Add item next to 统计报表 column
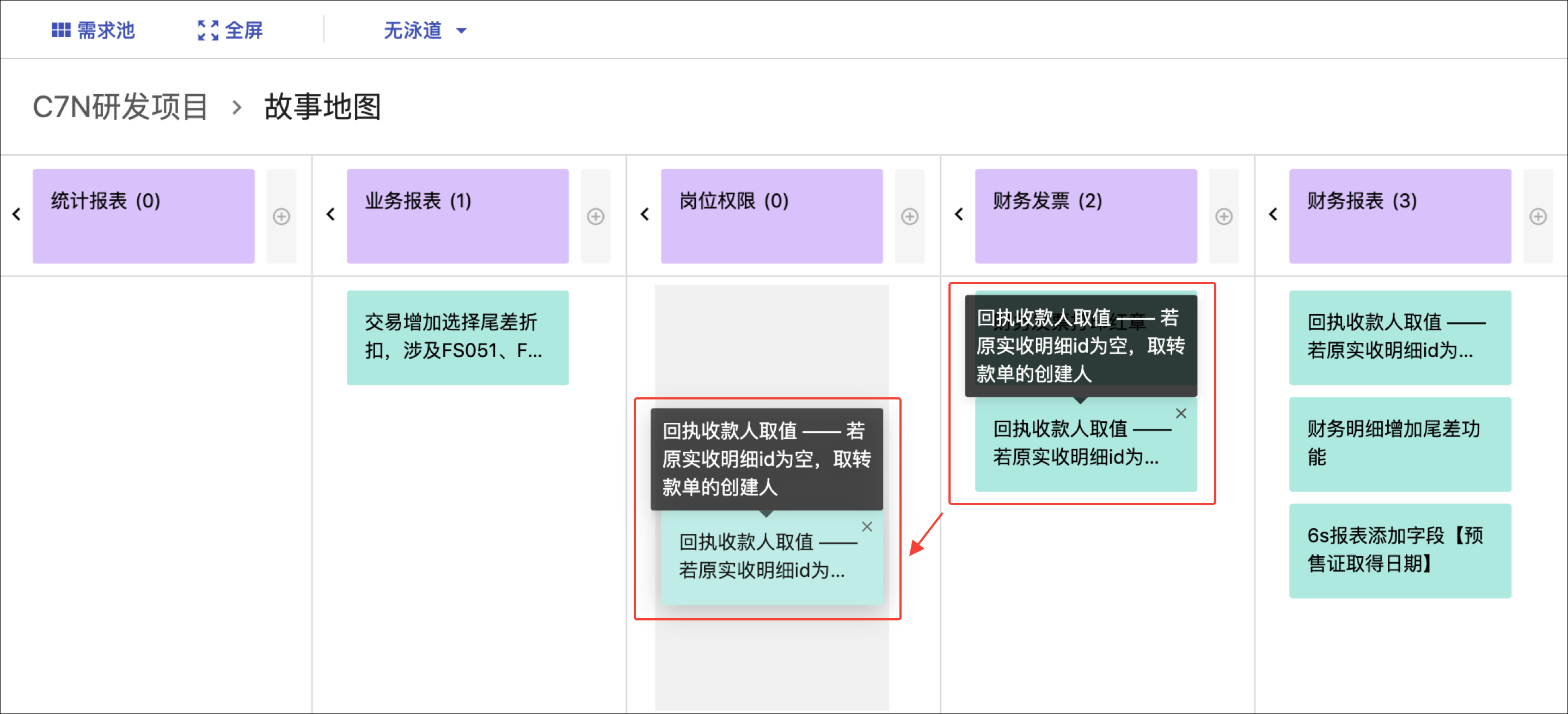Screen dimensions: 1568x714 coord(281,217)
